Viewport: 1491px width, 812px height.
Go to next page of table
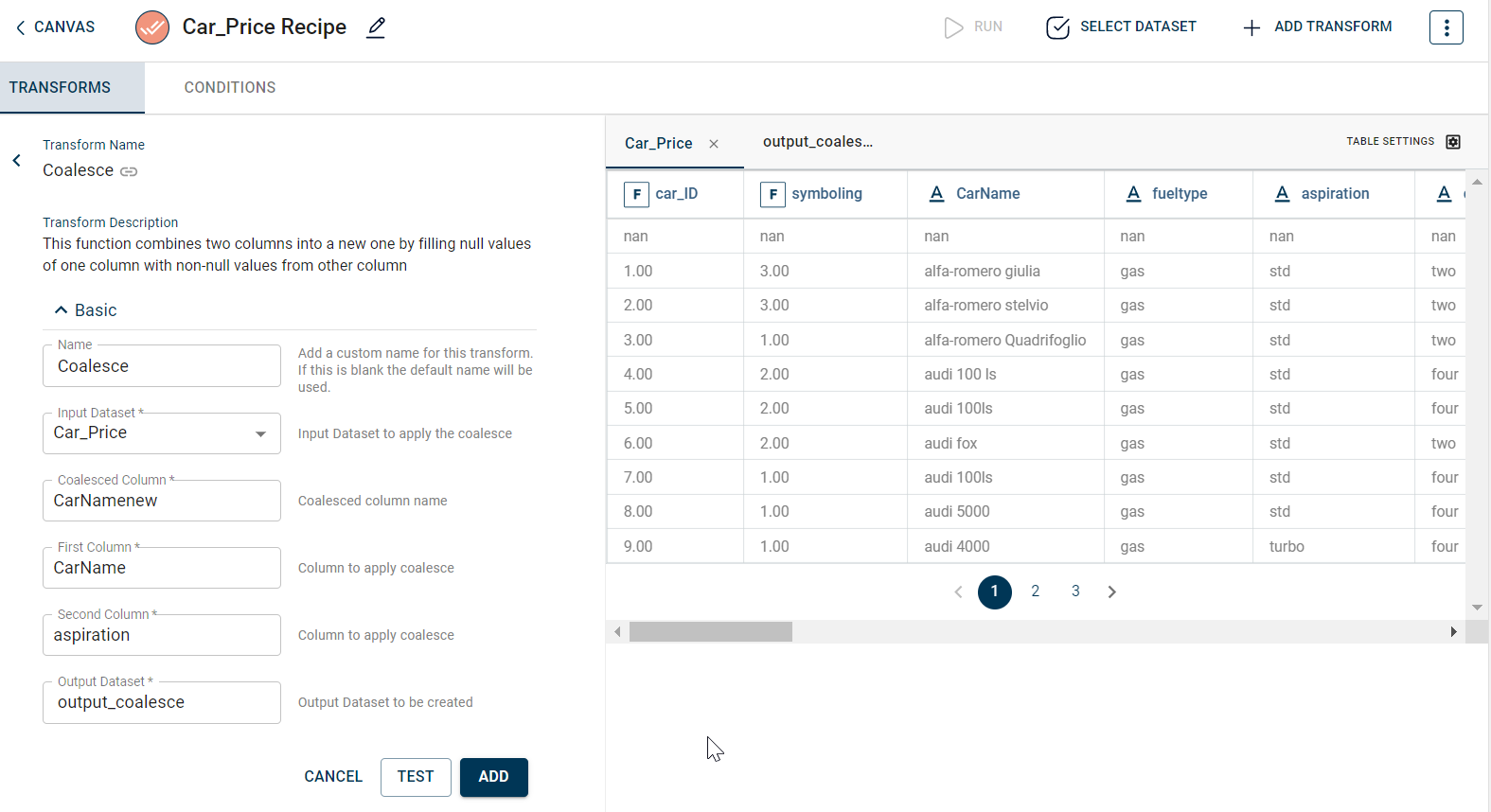click(1112, 591)
